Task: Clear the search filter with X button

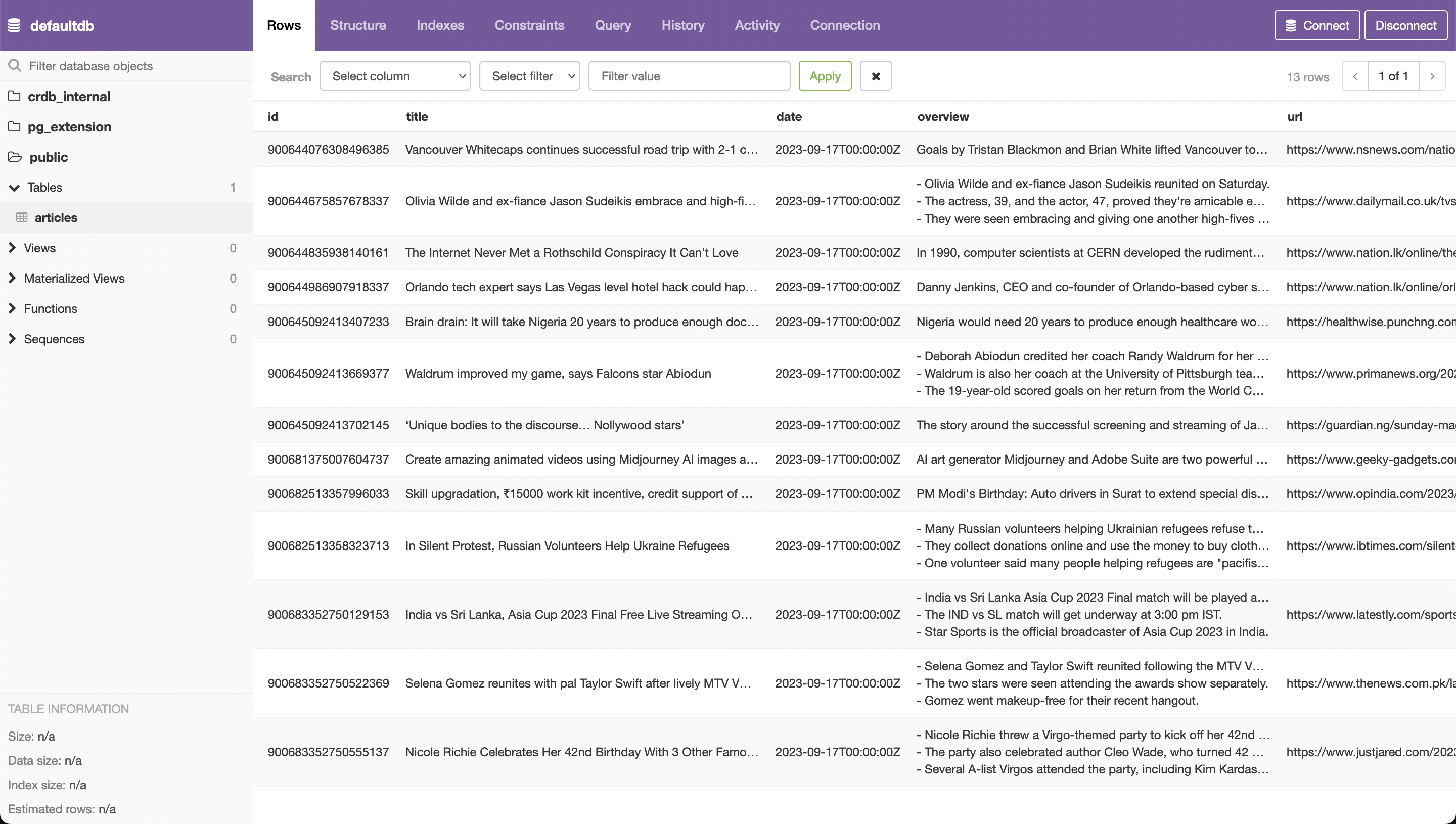Action: pos(876,76)
